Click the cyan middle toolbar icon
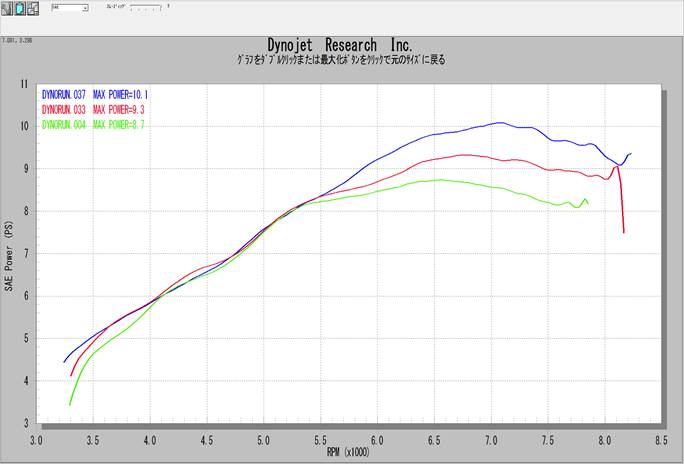Screen dimensions: 684x464 [20, 8]
